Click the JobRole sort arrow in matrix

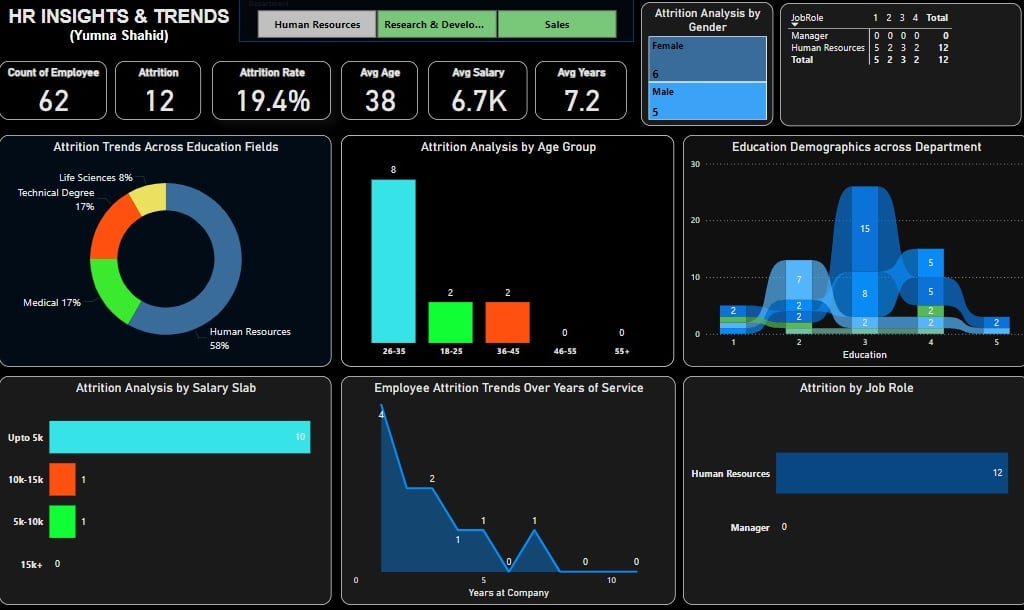tap(794, 25)
